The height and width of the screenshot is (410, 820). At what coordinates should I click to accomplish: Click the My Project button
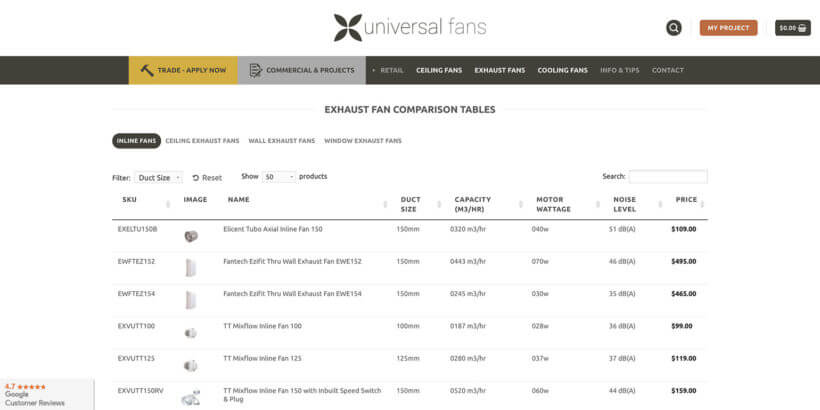click(728, 28)
